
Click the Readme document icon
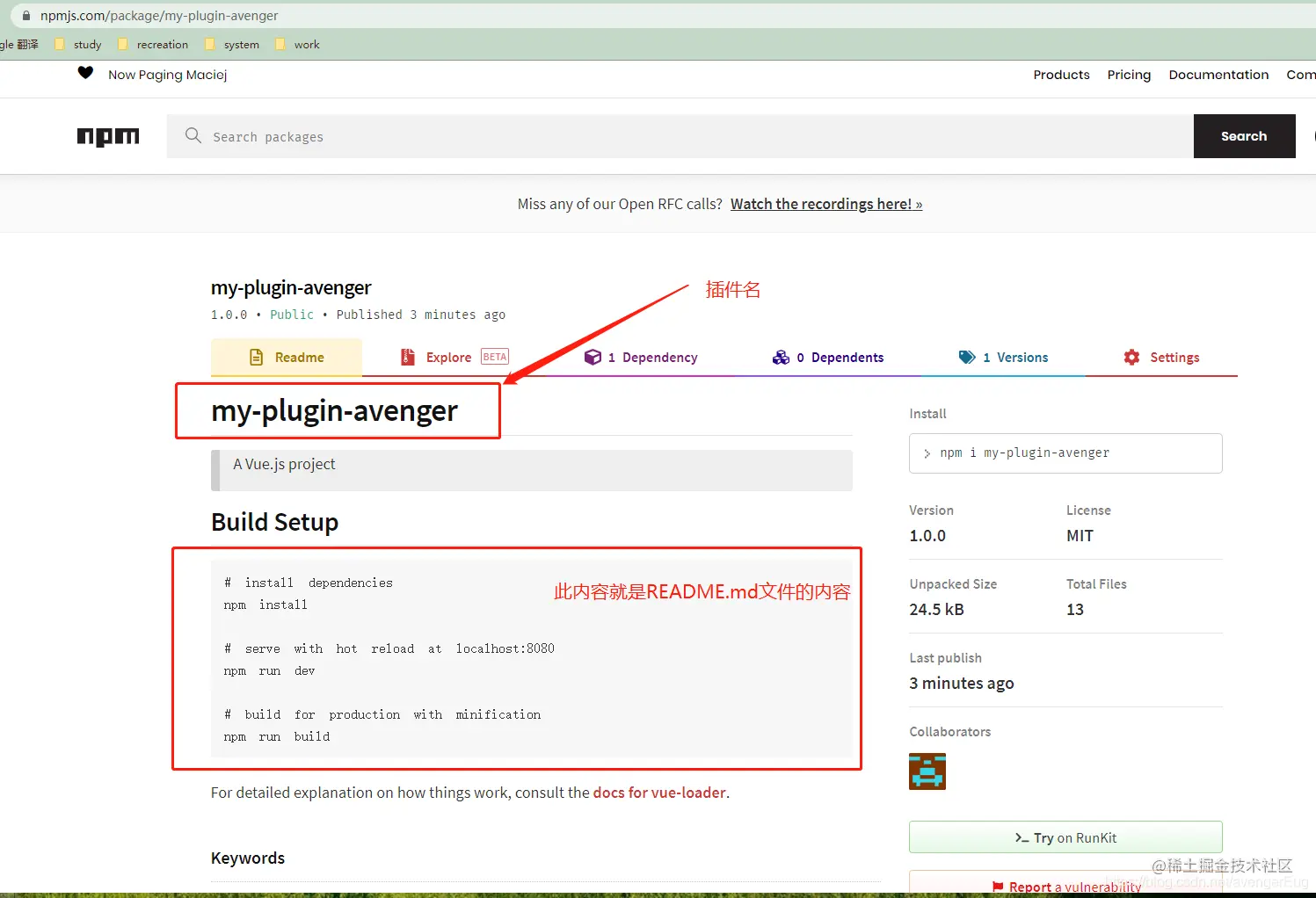[x=257, y=357]
